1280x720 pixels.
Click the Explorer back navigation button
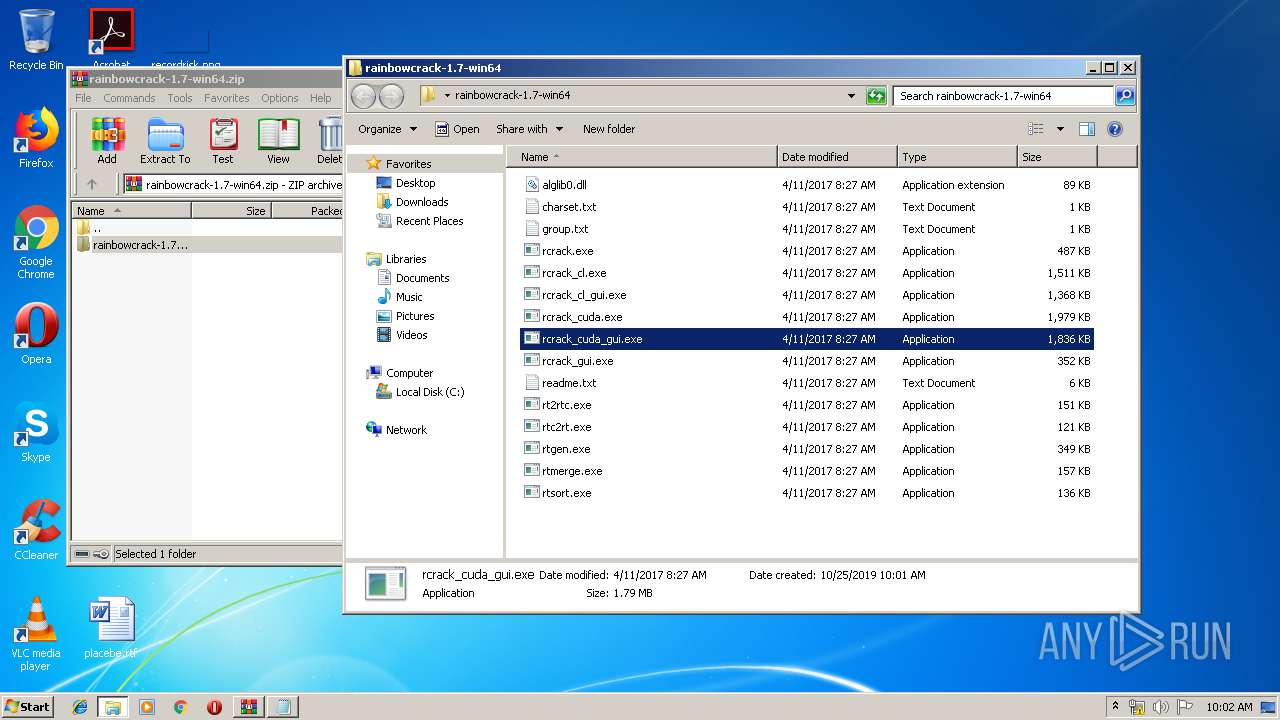(364, 96)
